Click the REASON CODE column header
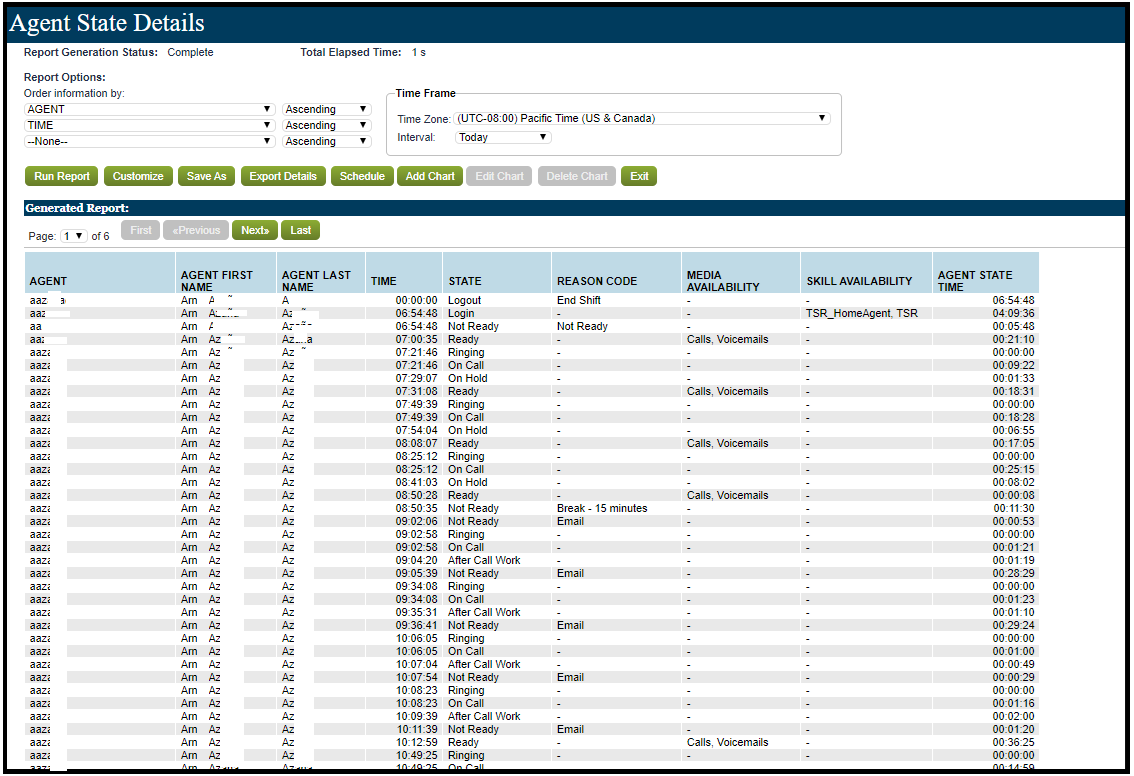 pos(597,281)
